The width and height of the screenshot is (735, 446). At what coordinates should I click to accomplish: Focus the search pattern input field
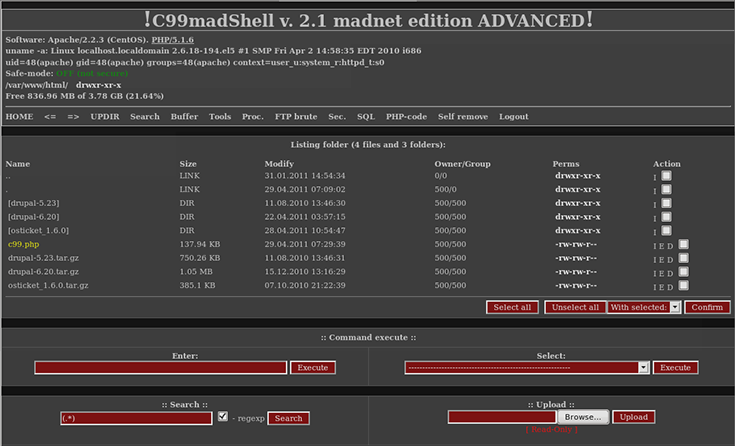click(x=136, y=418)
